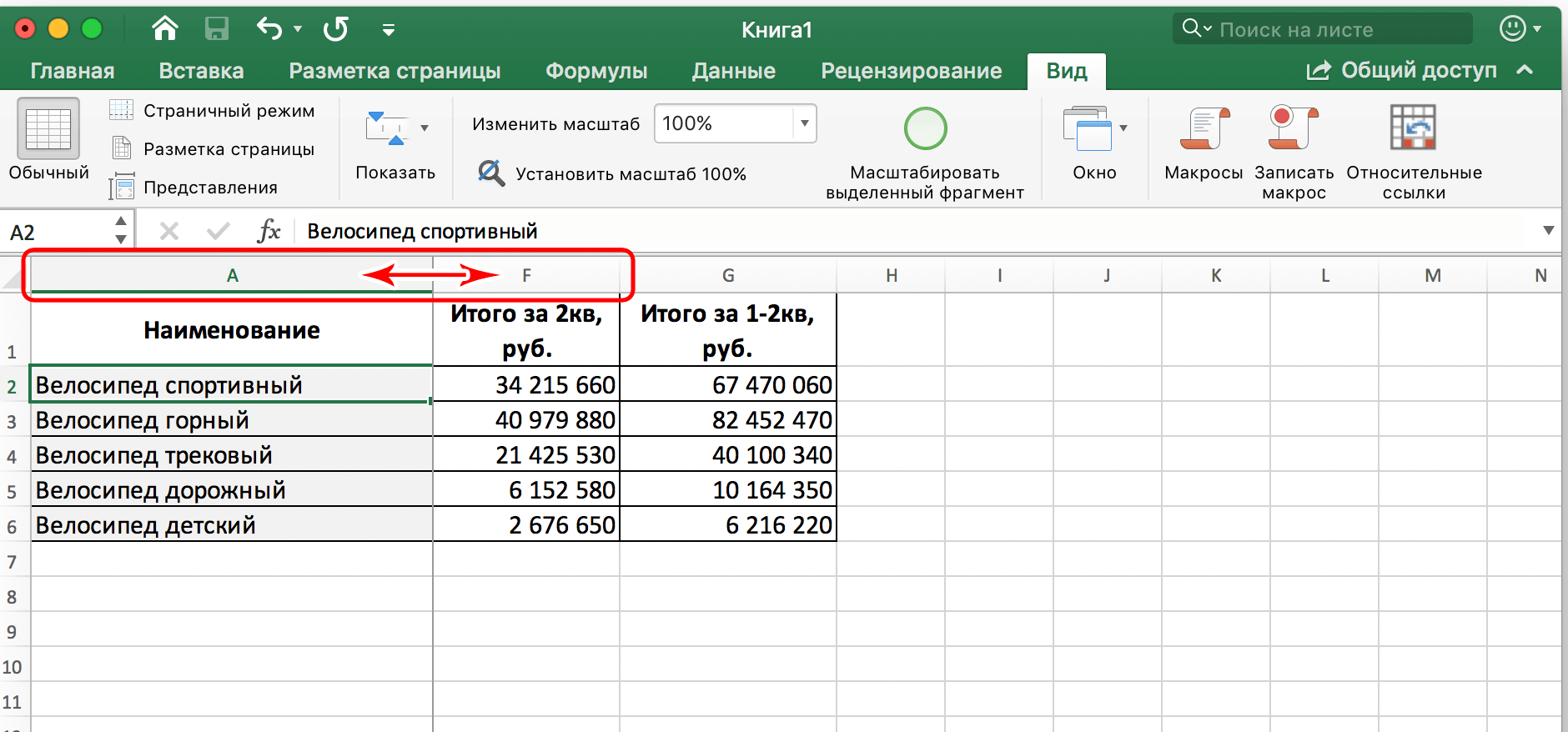Toggle Относительные ссылки icon
Screen dimensions: 1568x732
pyautogui.click(x=1413, y=127)
